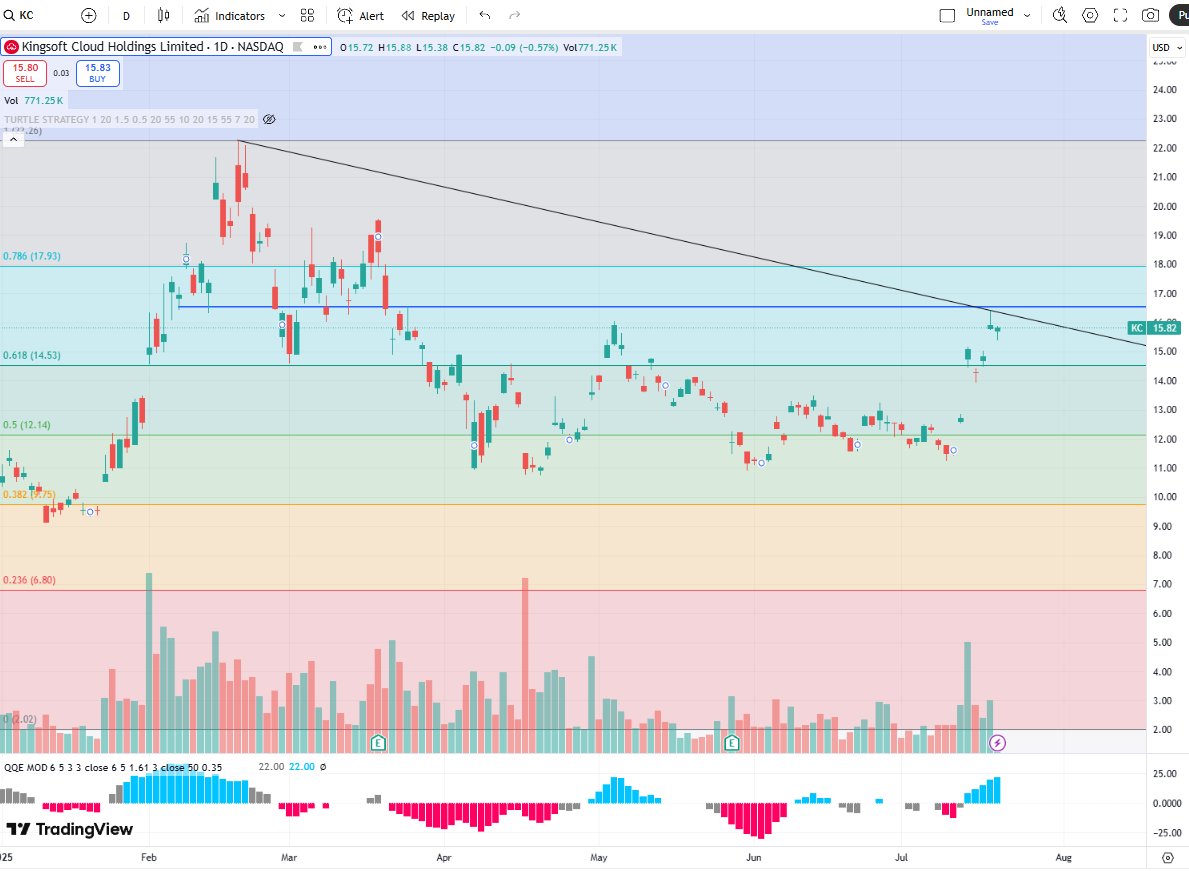Create a new Alert
1189x871 pixels.
[x=361, y=16]
